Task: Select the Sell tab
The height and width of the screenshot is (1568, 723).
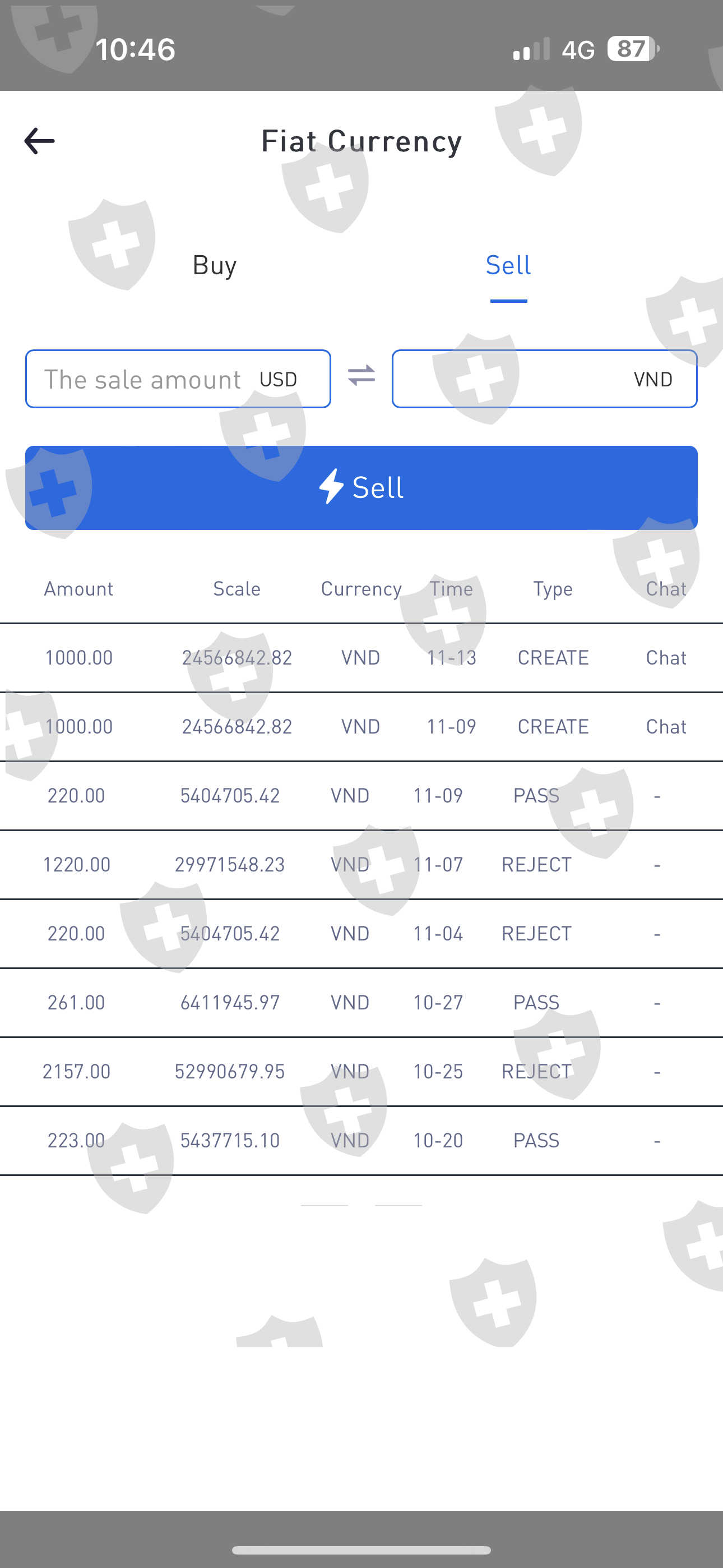Action: pyautogui.click(x=508, y=265)
